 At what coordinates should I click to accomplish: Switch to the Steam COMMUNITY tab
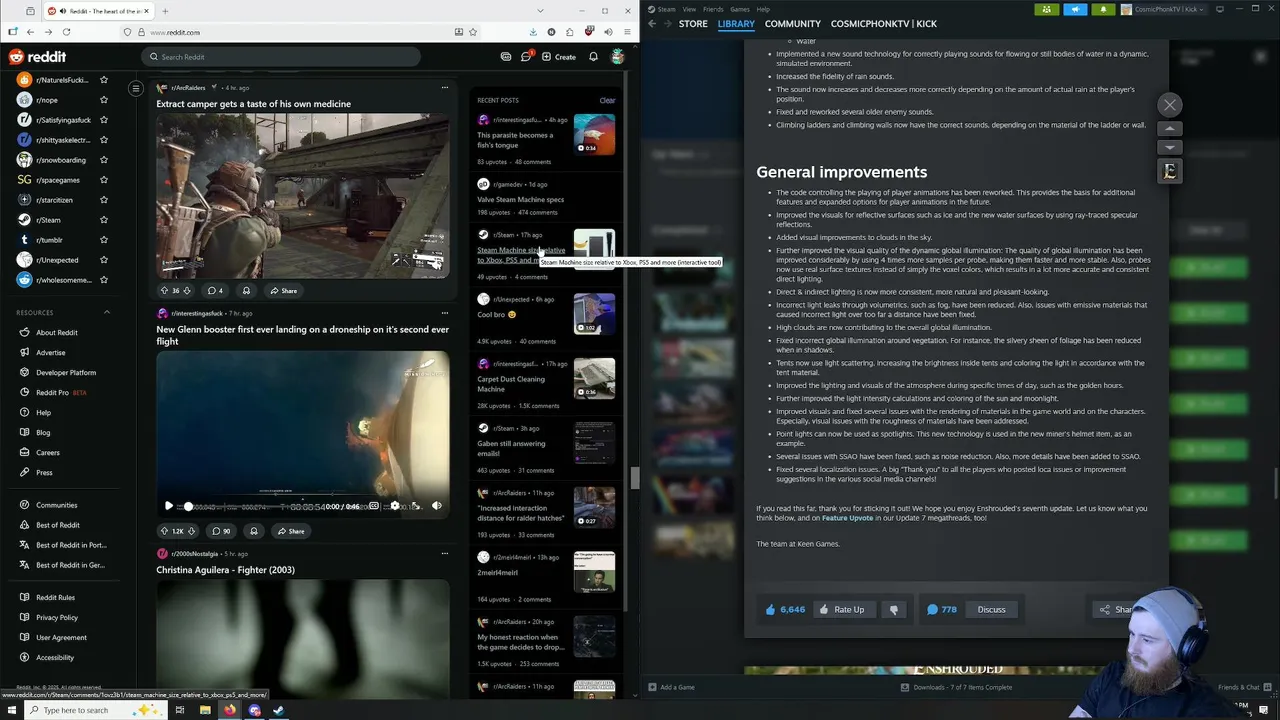pyautogui.click(x=793, y=23)
